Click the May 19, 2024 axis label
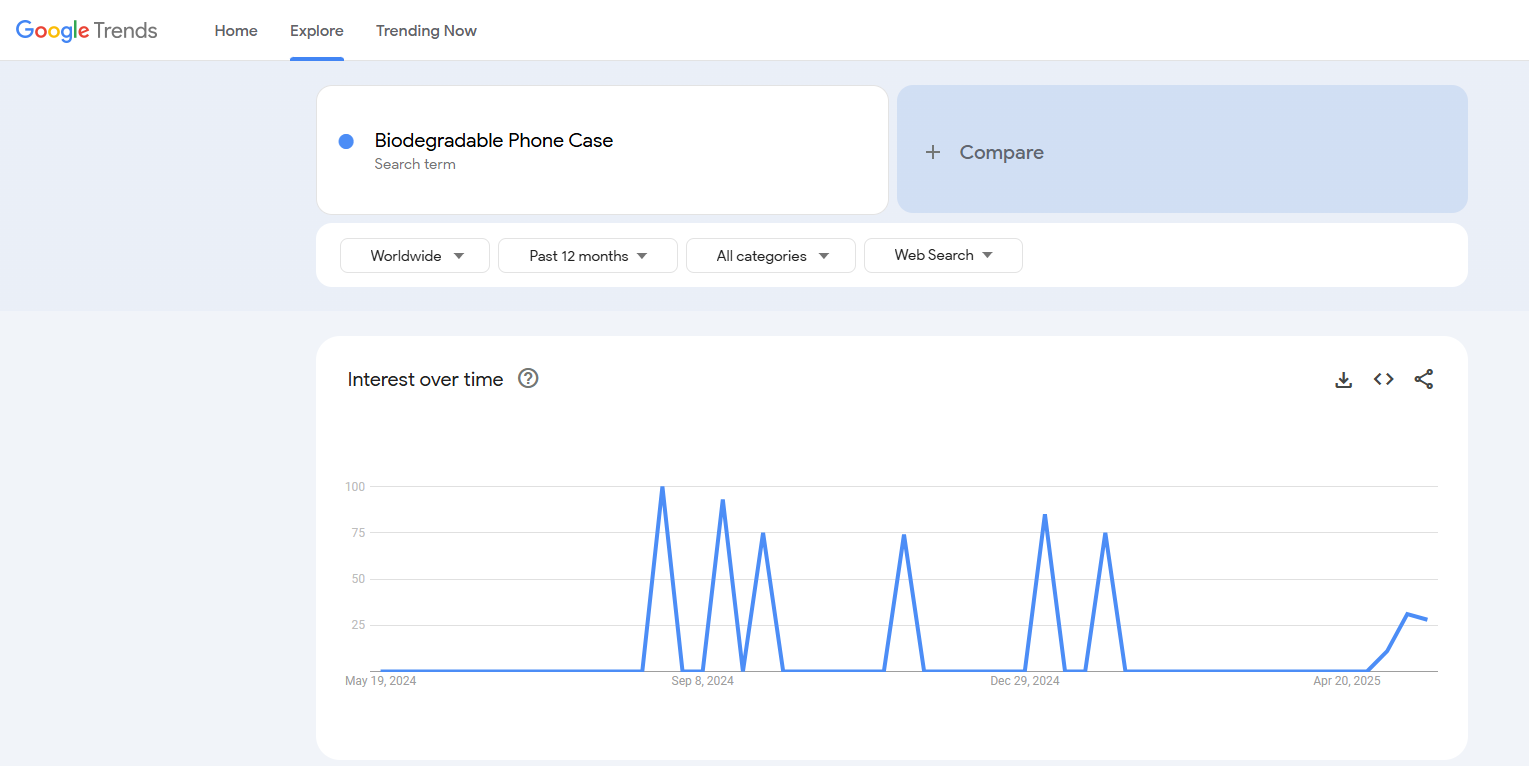 [x=381, y=681]
